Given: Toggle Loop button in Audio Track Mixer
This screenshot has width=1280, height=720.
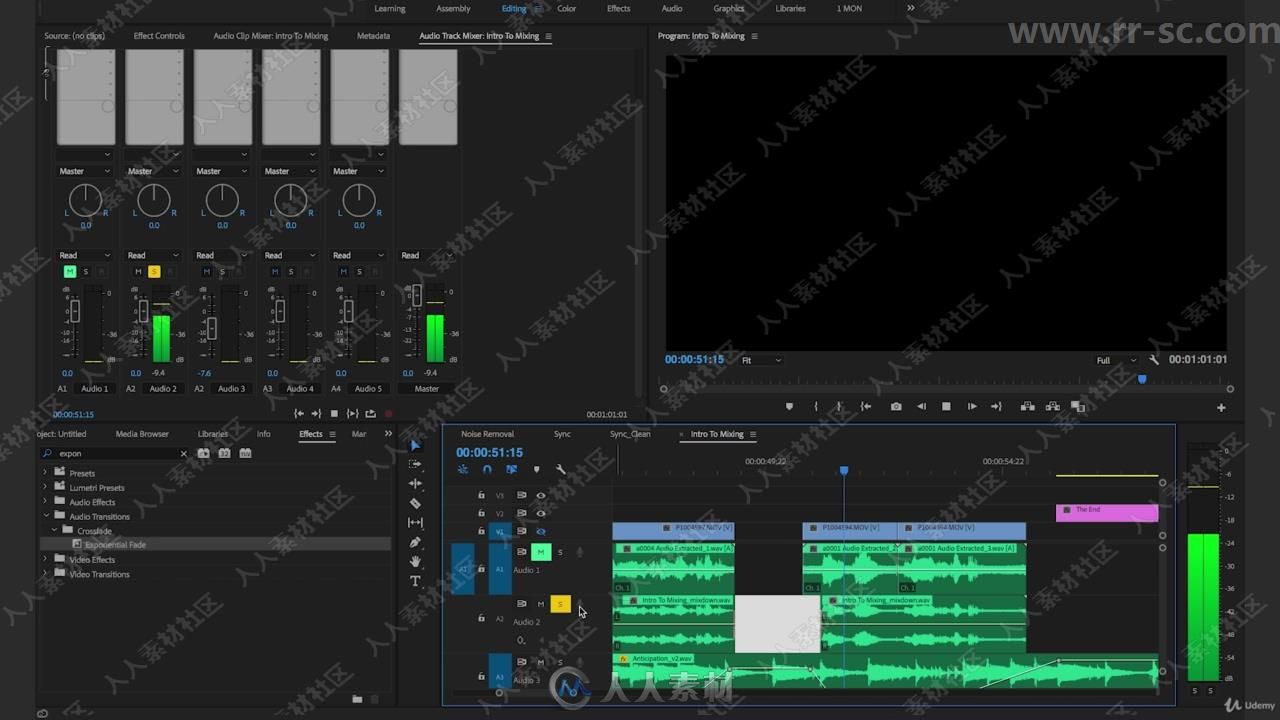Looking at the screenshot, I should (371, 413).
